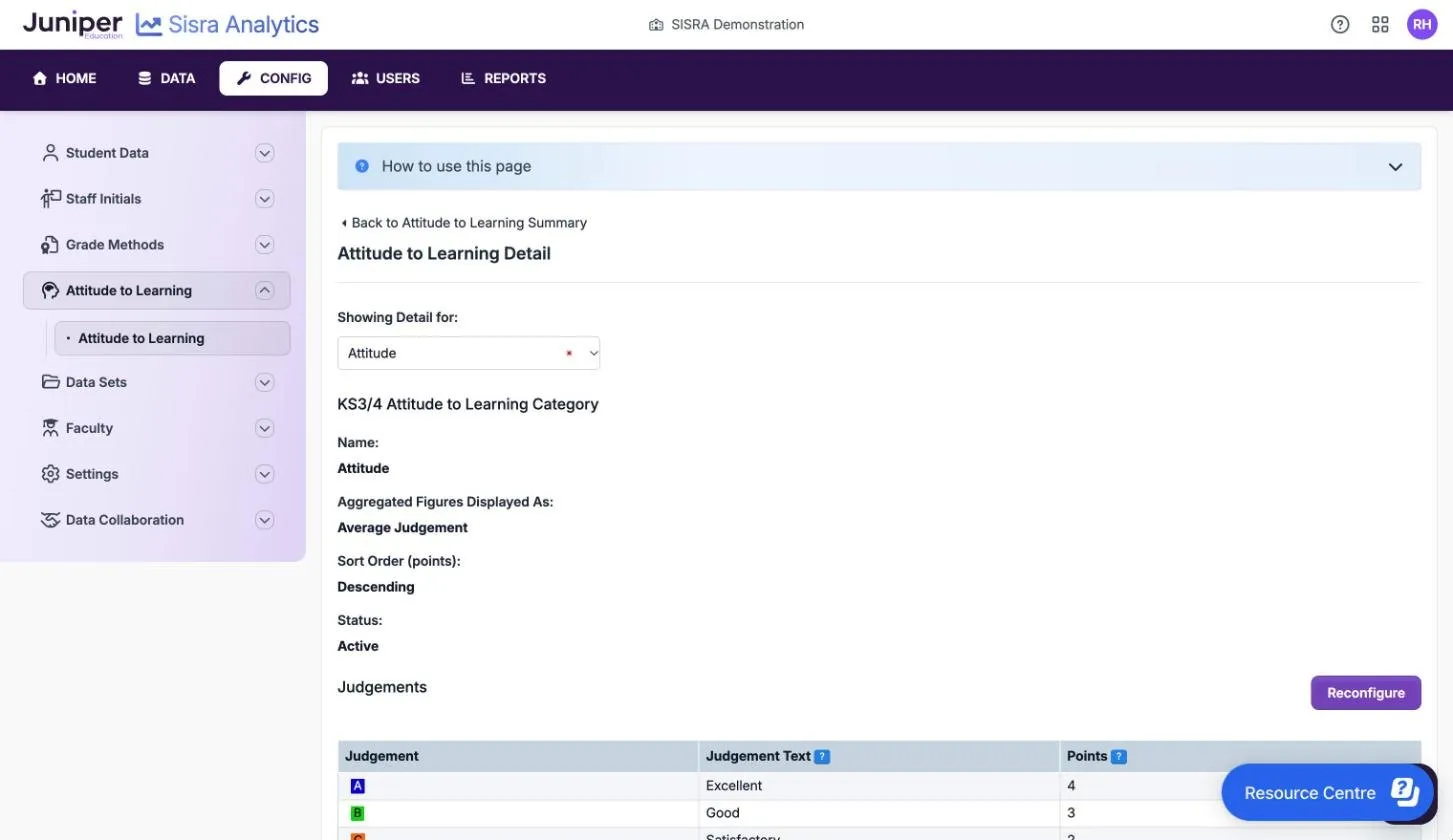Expand the Settings section chevron
This screenshot has width=1453, height=840.
264,474
